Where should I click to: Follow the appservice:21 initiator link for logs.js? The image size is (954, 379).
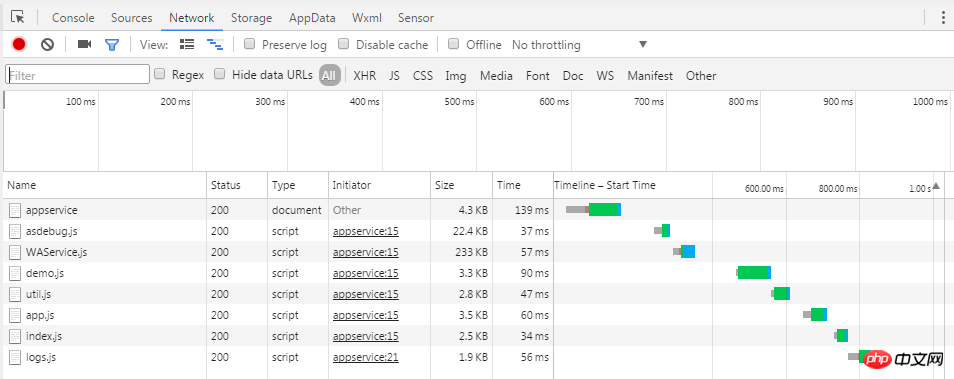366,357
